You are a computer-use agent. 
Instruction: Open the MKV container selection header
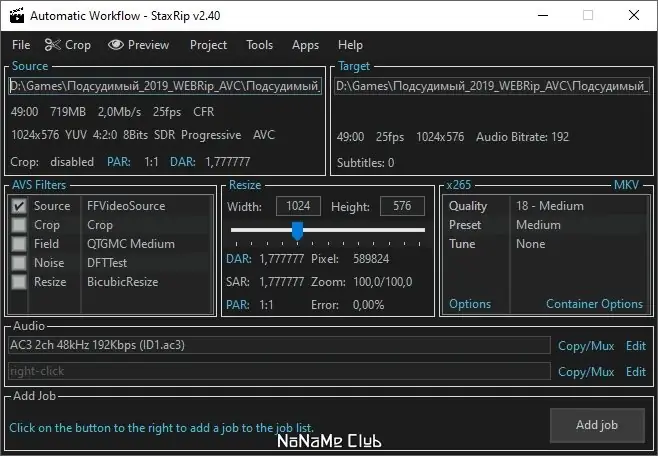pyautogui.click(x=627, y=185)
